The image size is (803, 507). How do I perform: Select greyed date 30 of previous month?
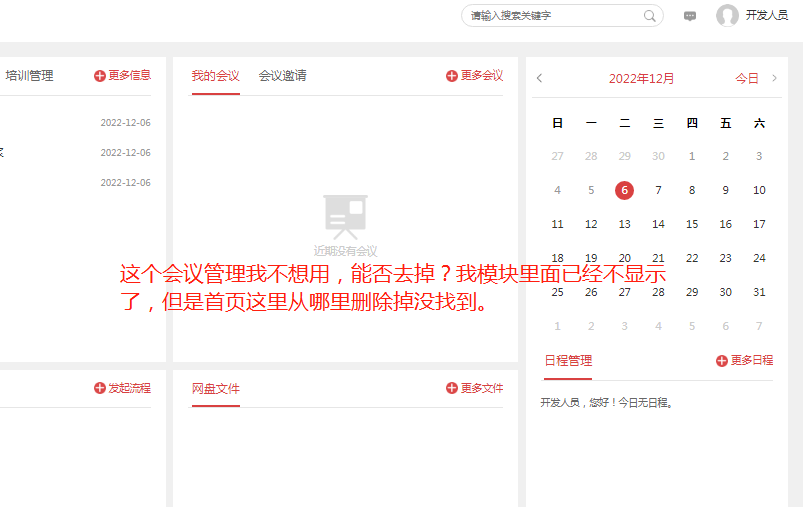coord(658,156)
